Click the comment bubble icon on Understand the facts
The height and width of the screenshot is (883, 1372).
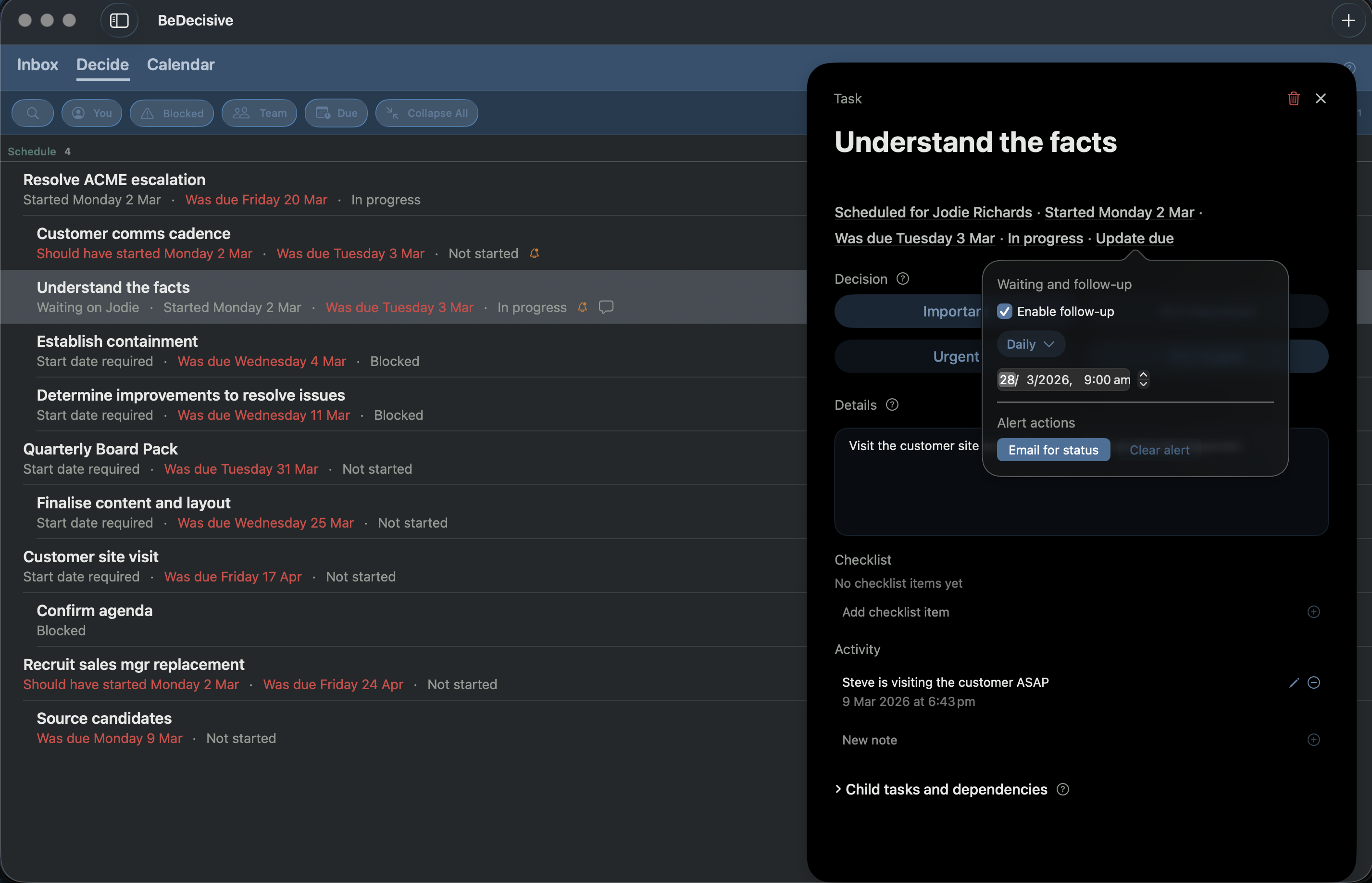pyautogui.click(x=606, y=307)
